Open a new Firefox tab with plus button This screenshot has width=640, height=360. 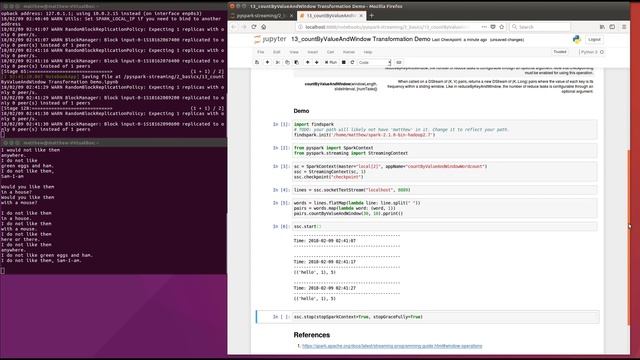pos(372,16)
